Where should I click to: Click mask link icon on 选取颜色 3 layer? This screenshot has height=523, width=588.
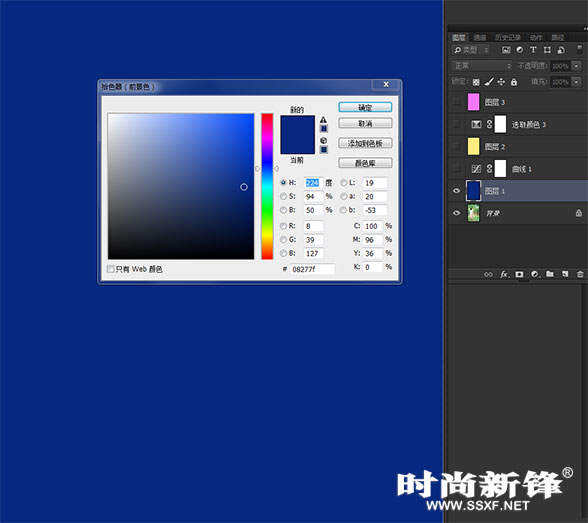click(489, 124)
